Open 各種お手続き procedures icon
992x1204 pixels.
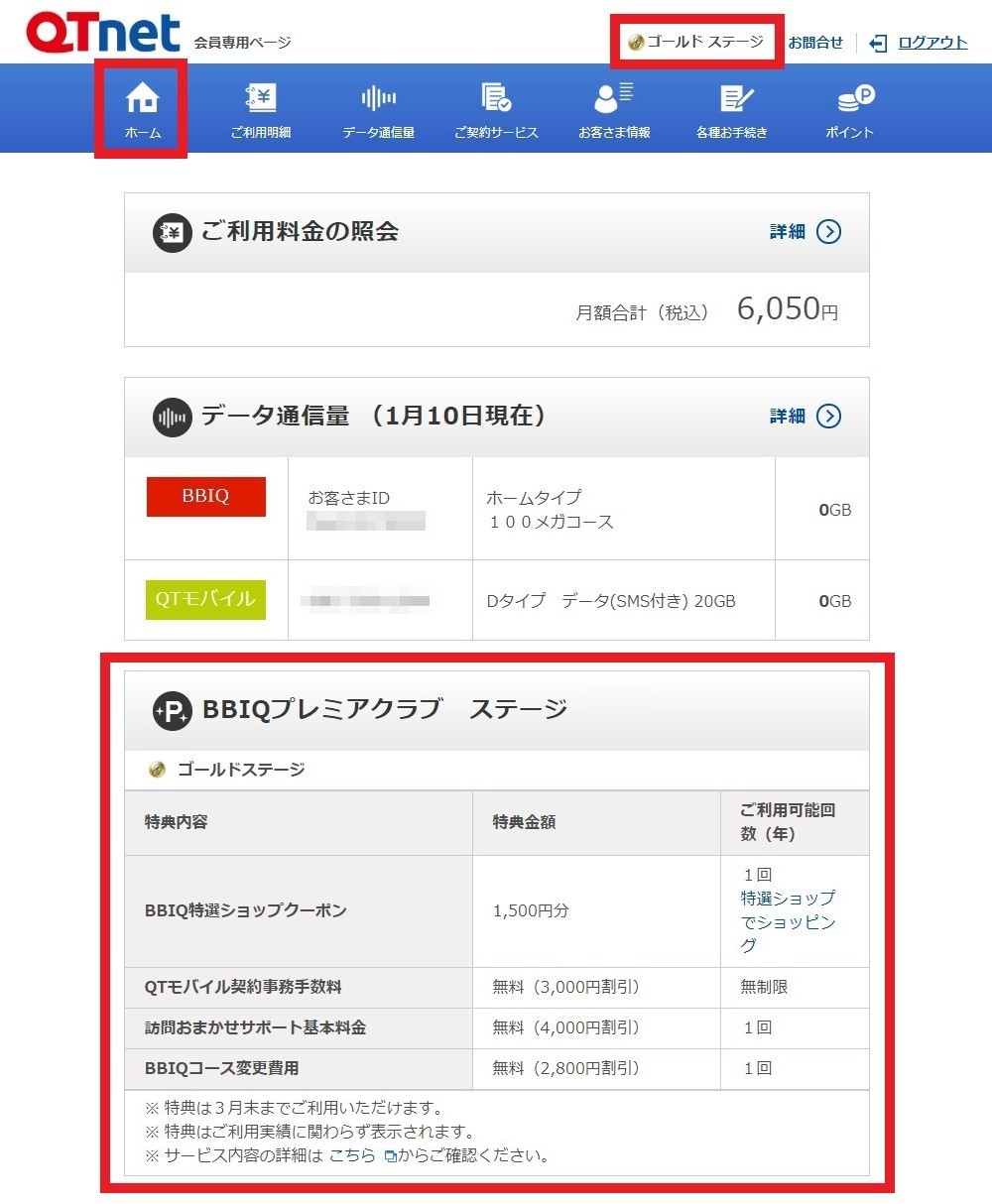coord(735,97)
